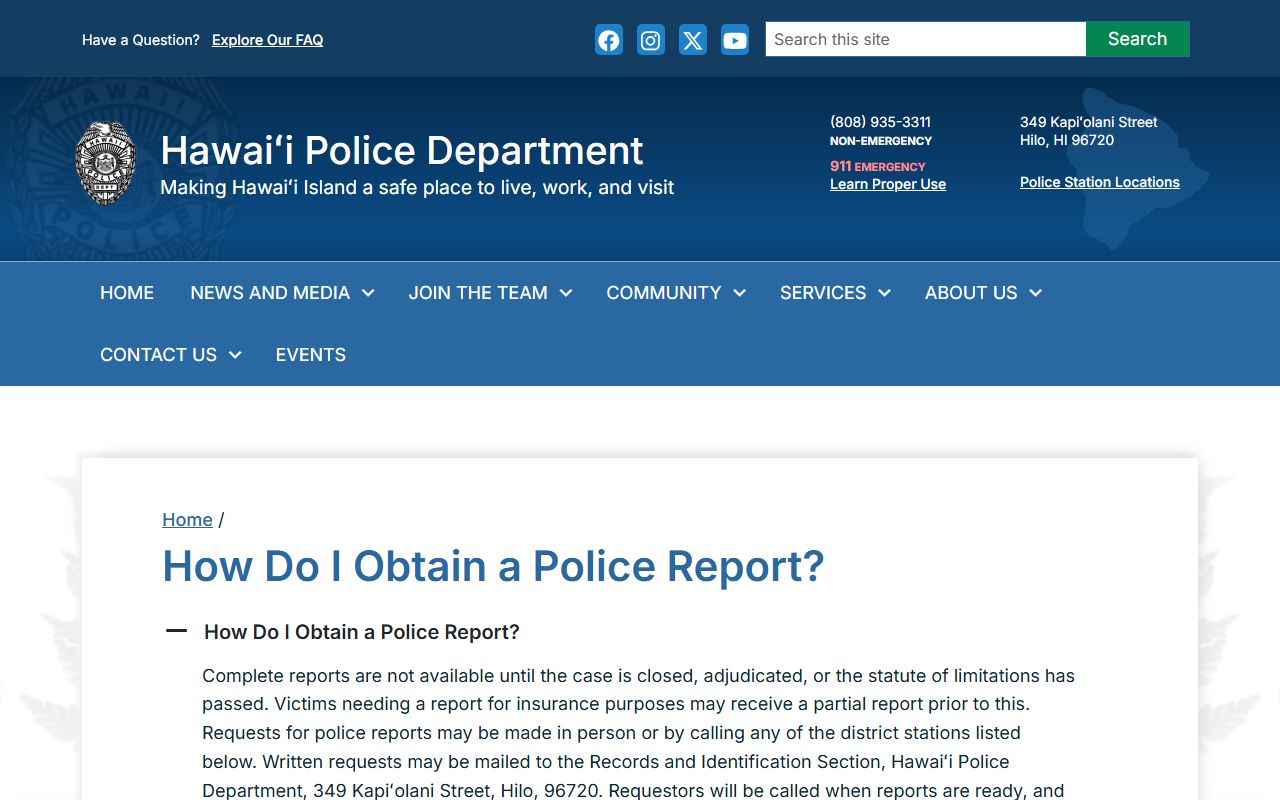The image size is (1280, 800).
Task: Click the Hawai'i Police Department site title
Action: [x=402, y=150]
